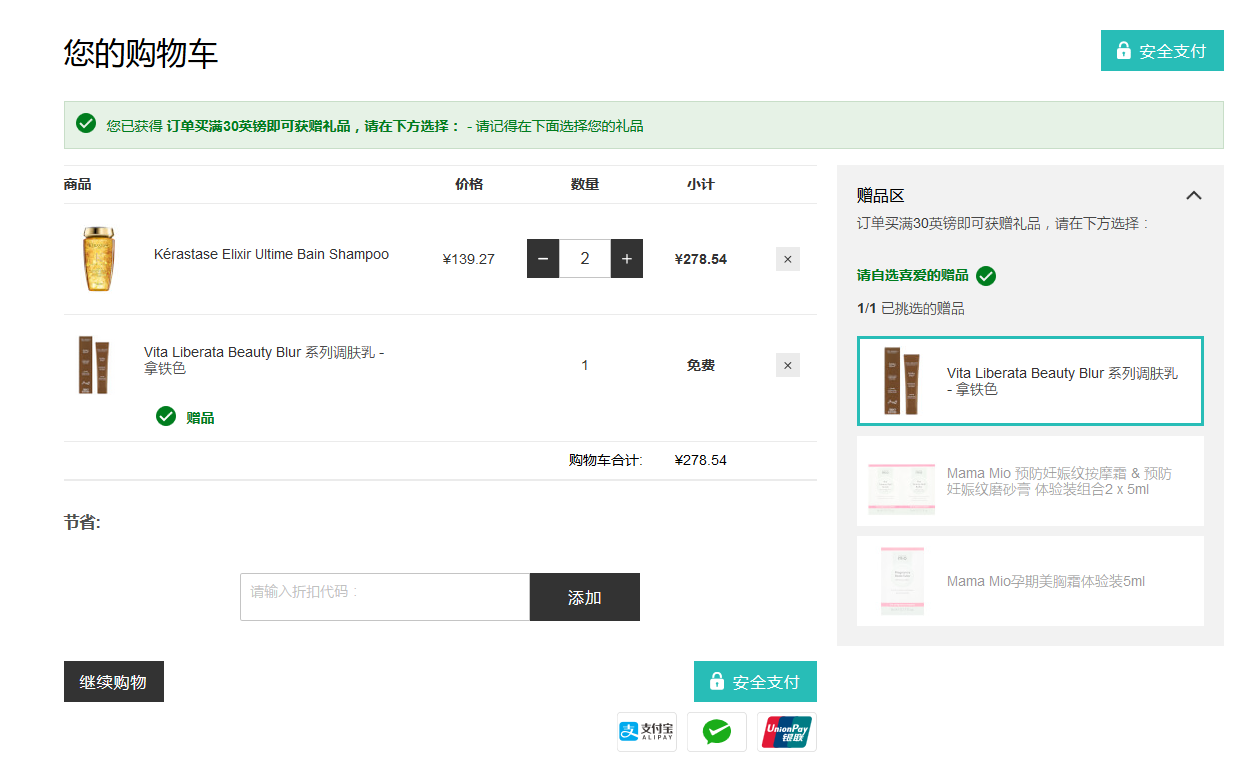Click the 数量 column header
This screenshot has height=770, width=1245.
[x=585, y=184]
